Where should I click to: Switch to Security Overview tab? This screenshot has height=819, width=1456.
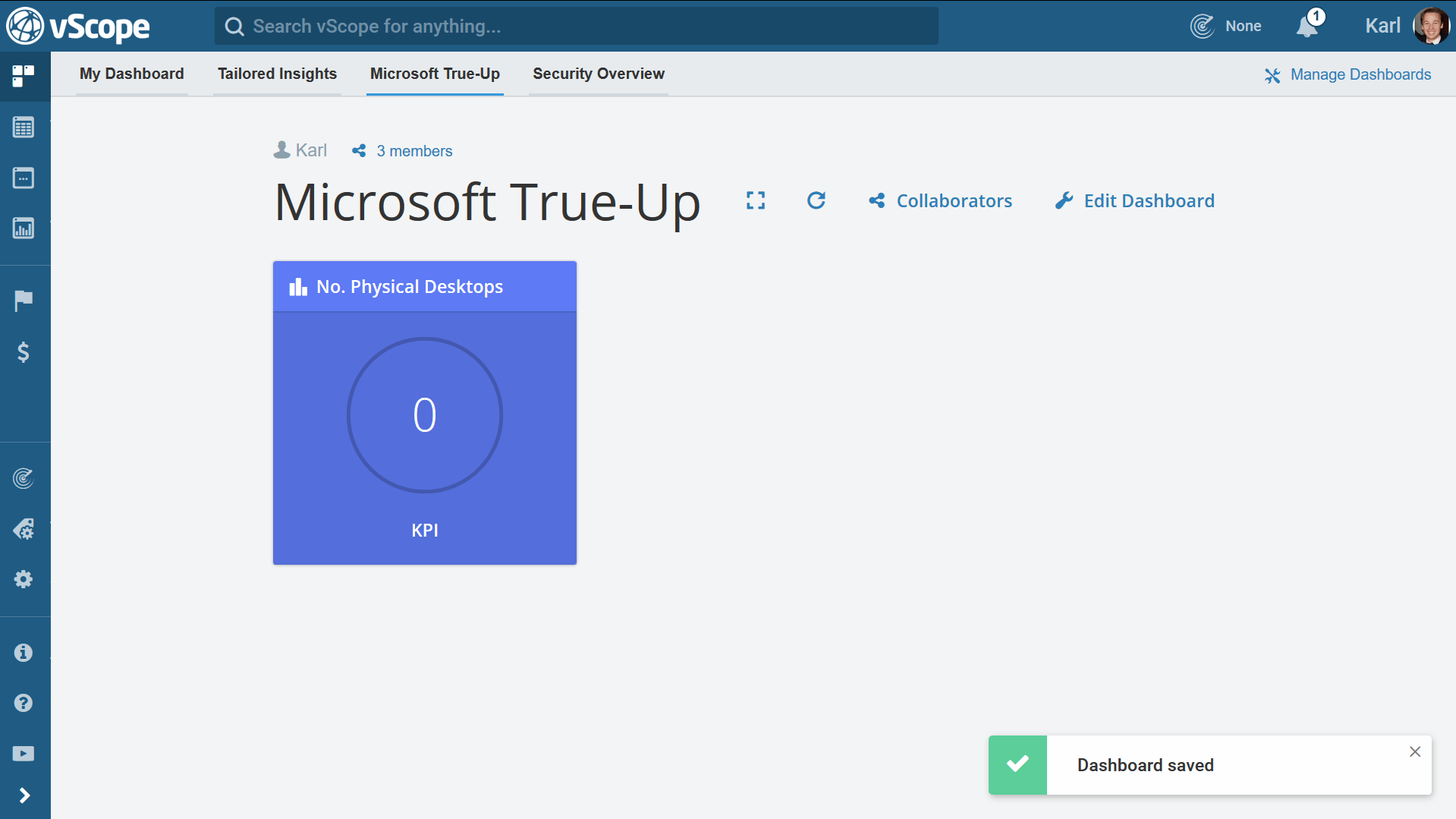tap(599, 74)
